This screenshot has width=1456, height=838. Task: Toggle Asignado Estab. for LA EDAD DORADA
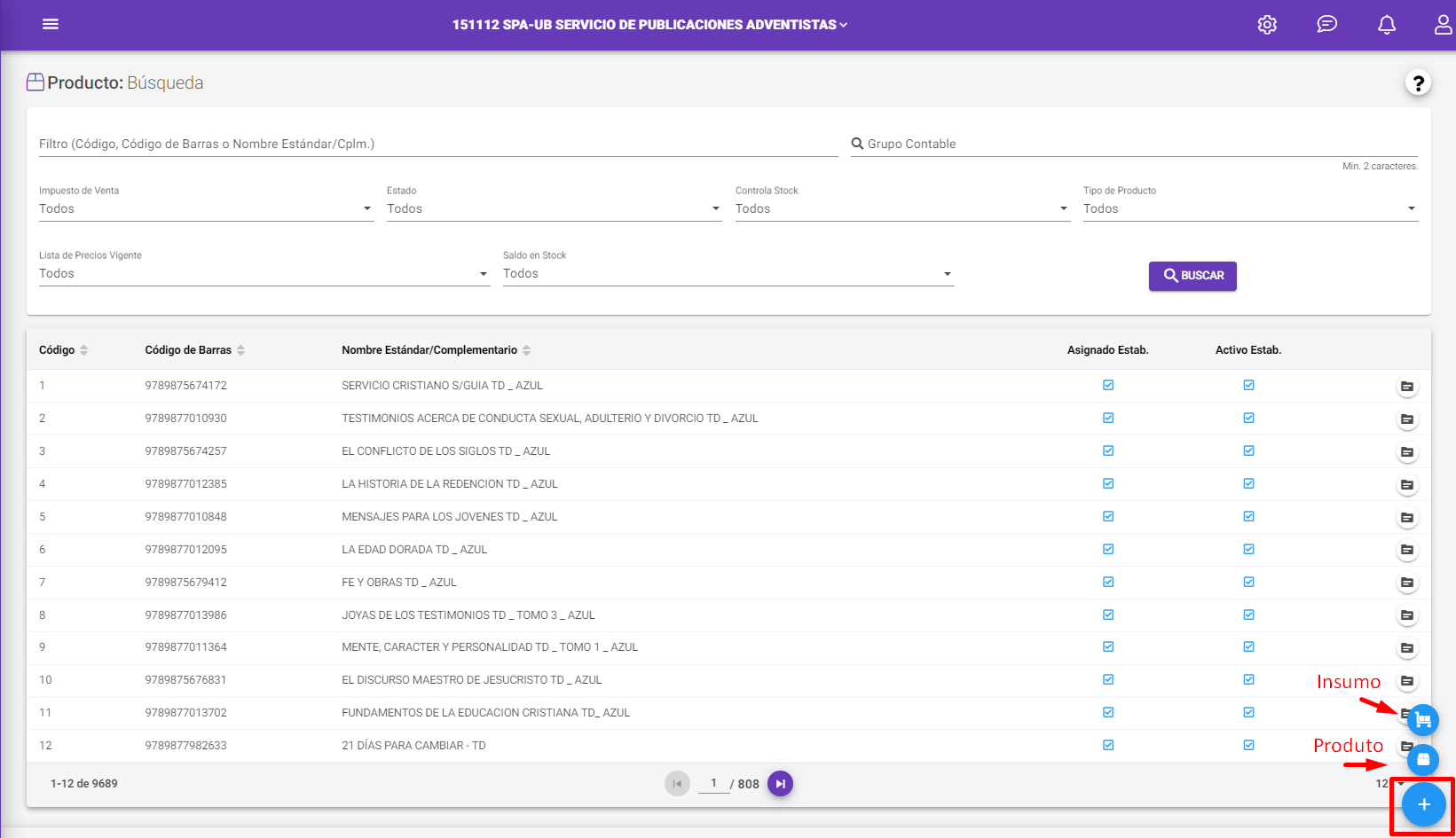coord(1108,549)
